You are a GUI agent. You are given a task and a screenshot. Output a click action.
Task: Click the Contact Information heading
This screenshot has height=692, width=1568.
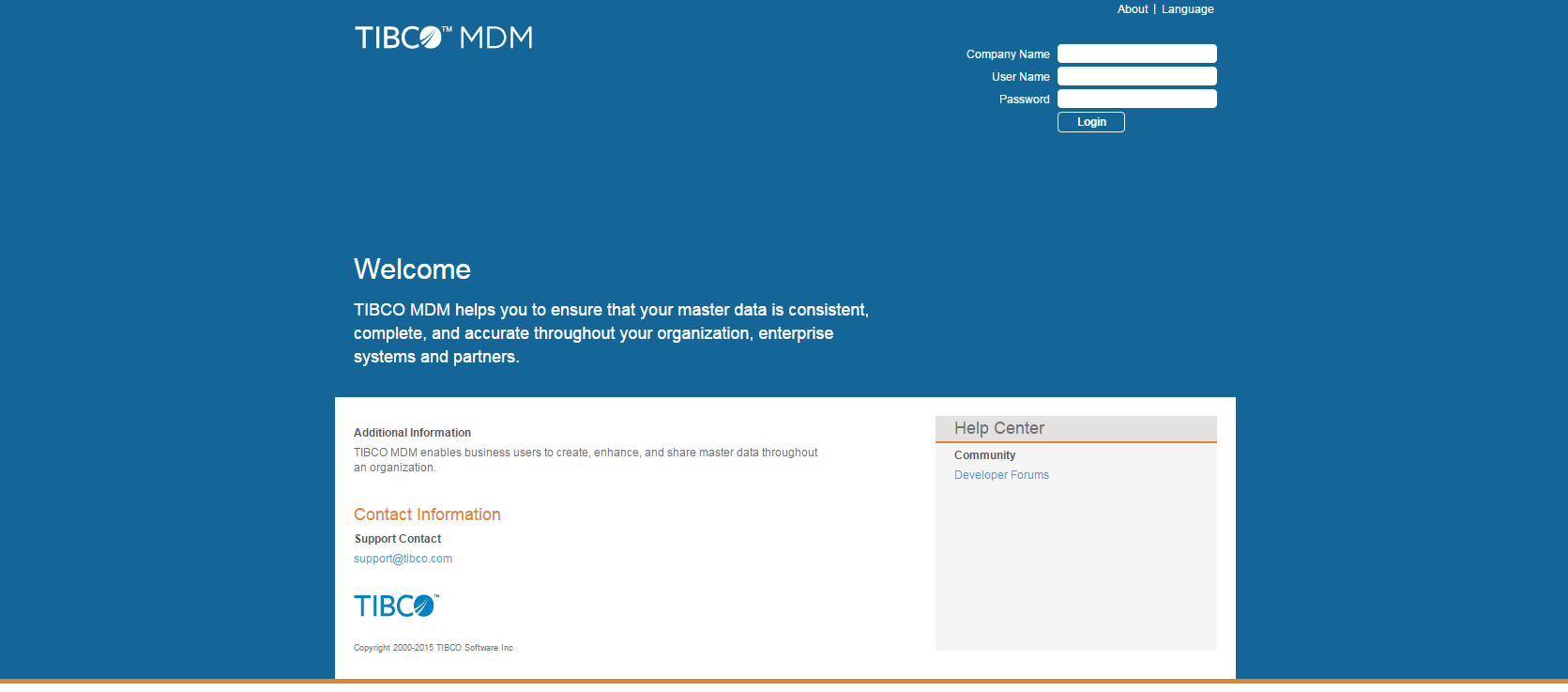point(427,515)
